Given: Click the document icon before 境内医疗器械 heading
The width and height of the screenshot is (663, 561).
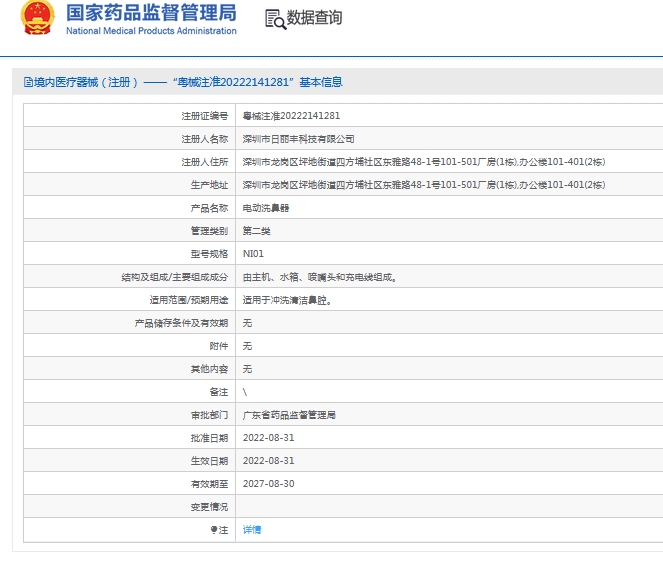Looking at the screenshot, I should (28, 82).
